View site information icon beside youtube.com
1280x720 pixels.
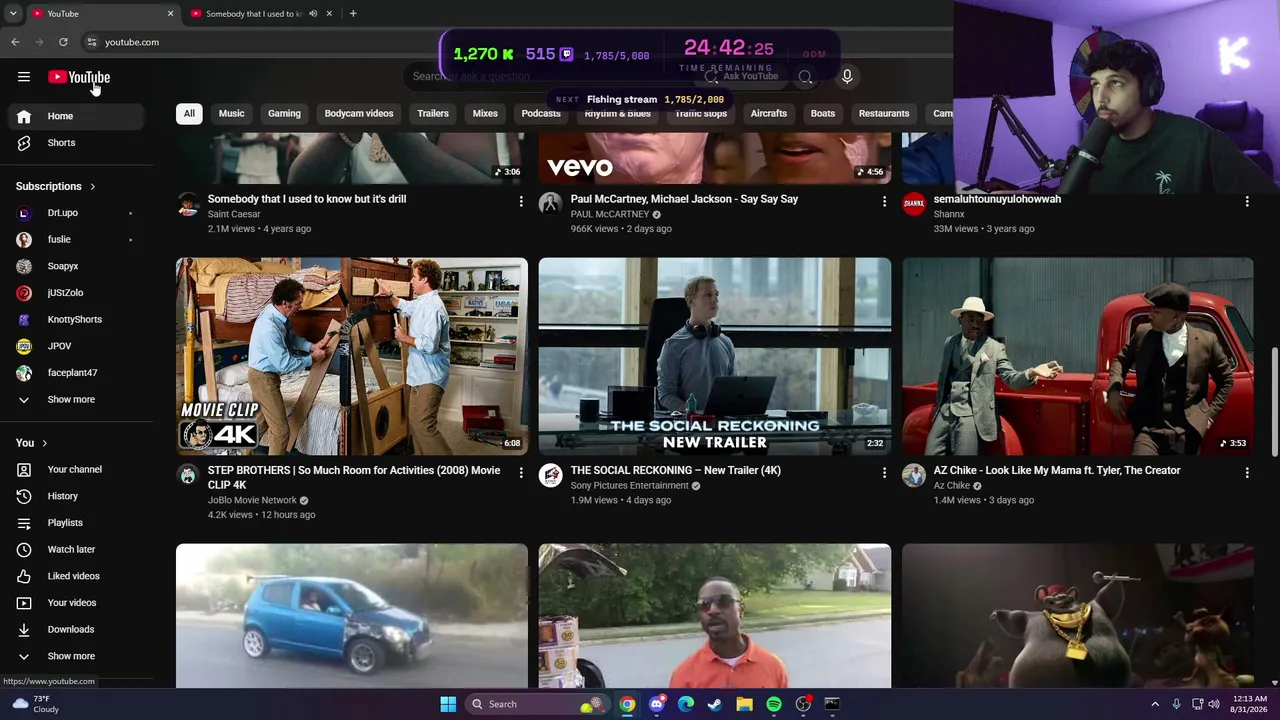91,42
